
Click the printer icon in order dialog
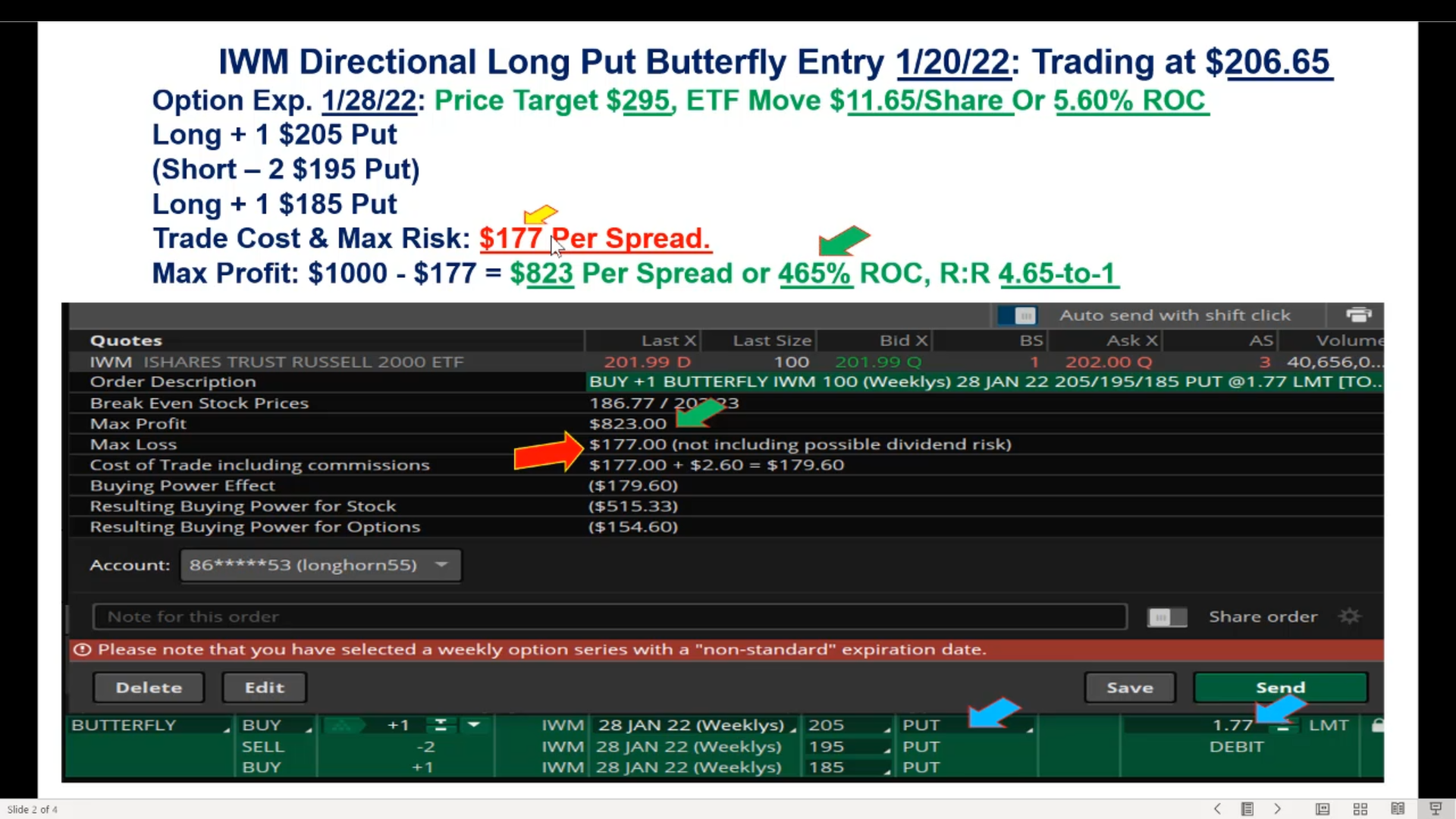1358,315
